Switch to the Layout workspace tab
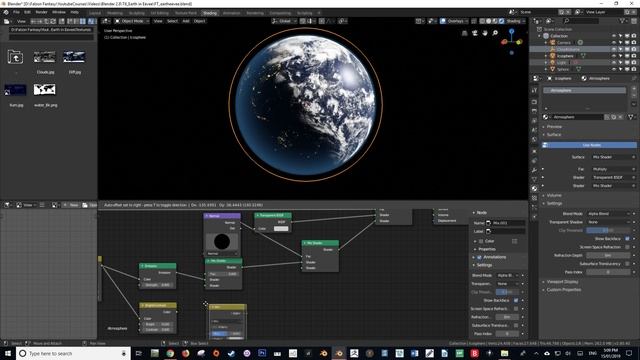640x360 pixels. click(x=95, y=13)
